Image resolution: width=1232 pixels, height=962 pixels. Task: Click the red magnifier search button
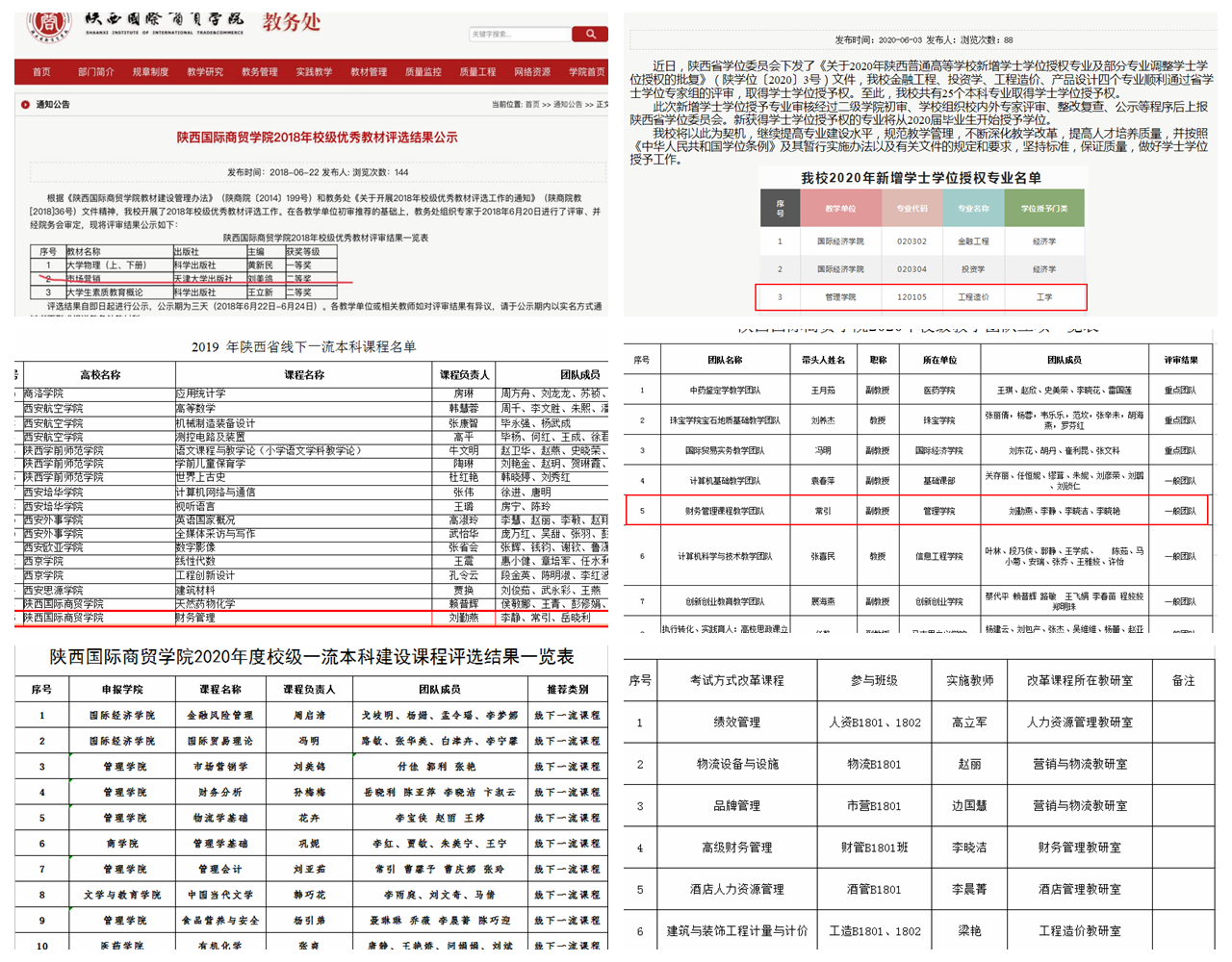[589, 34]
